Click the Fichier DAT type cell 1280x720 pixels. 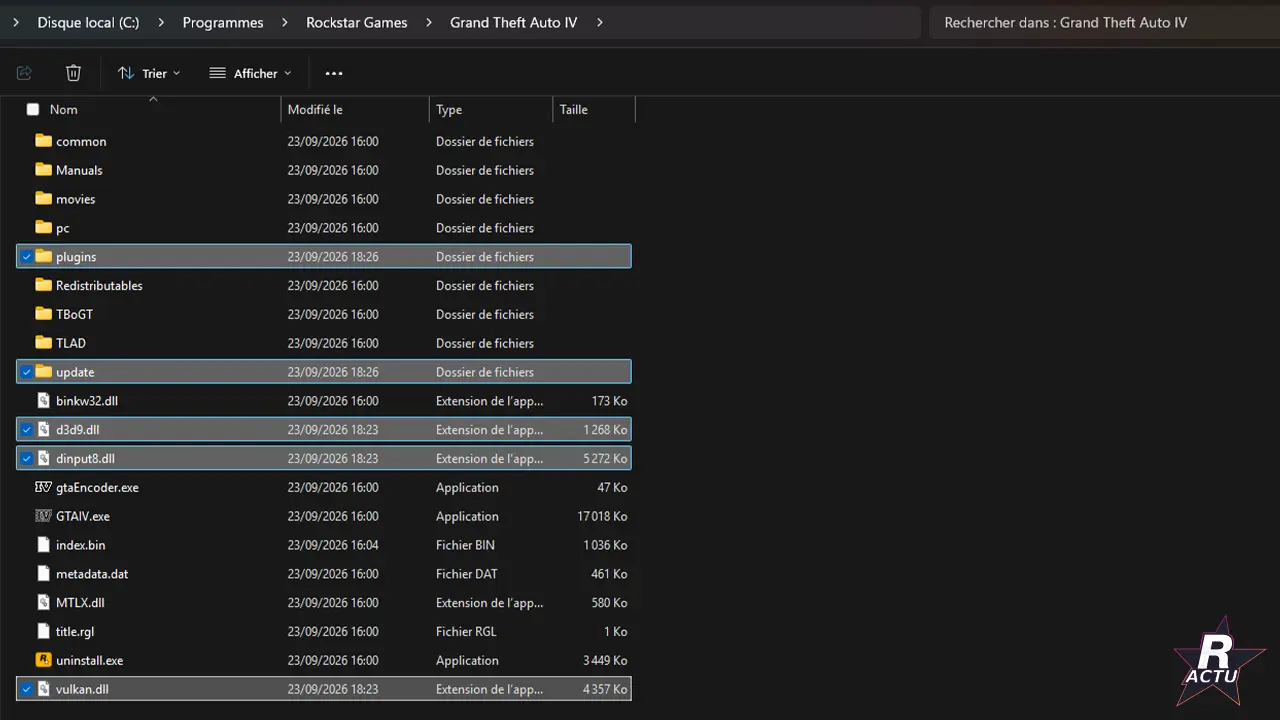pos(466,575)
